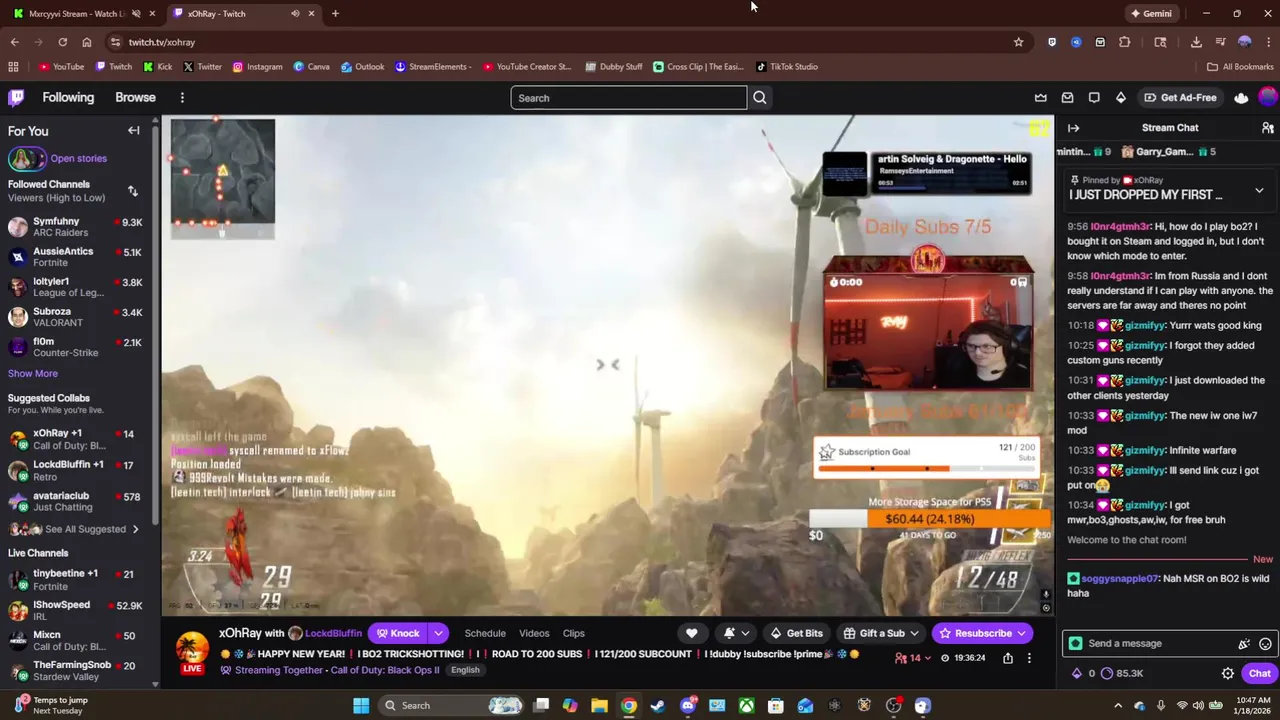This screenshot has height=720, width=1280.
Task: Click the purple Chat send button
Action: pos(1260,673)
